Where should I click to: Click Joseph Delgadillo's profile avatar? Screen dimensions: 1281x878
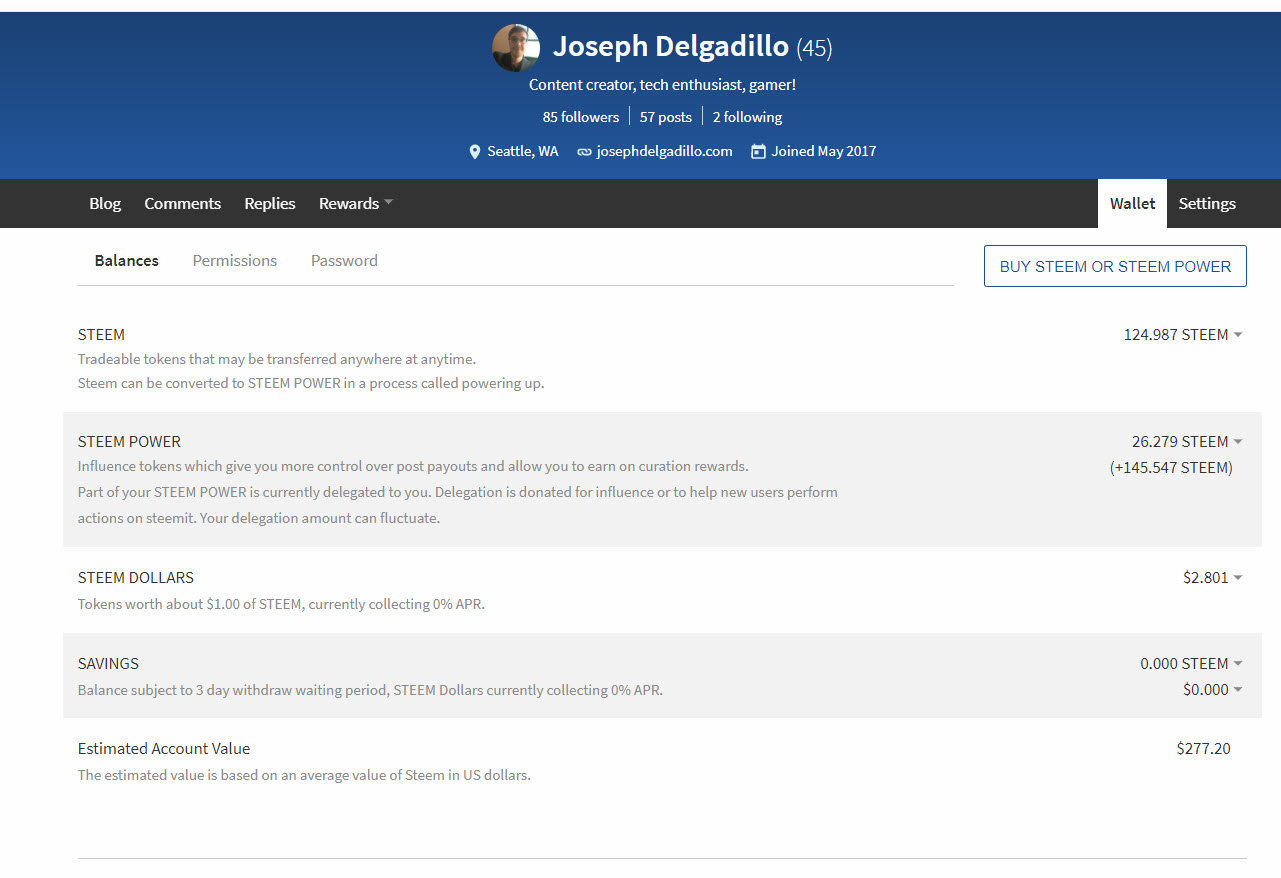516,48
